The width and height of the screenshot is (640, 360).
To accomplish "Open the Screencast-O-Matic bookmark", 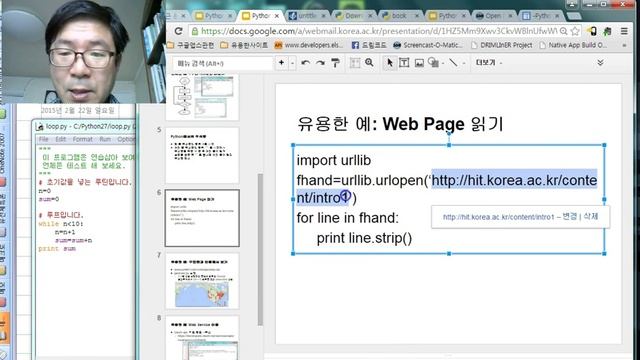I will coord(428,45).
